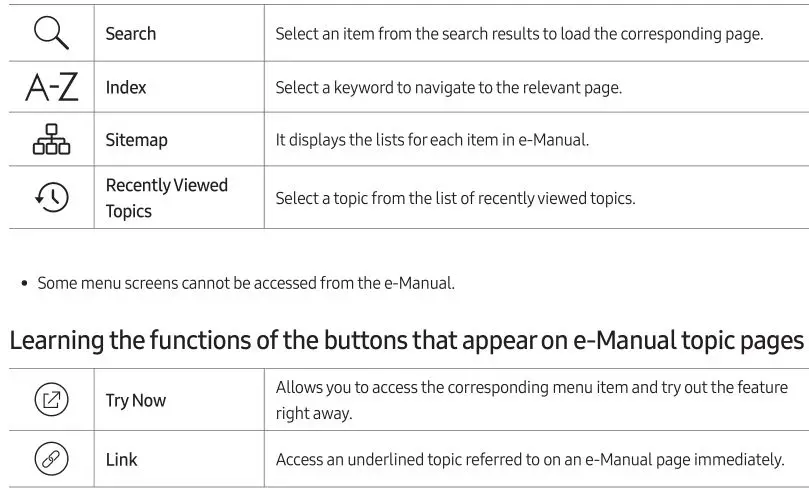Click the magnifying glass Search icon
Viewport: 809px width, 495px height.
point(51,33)
